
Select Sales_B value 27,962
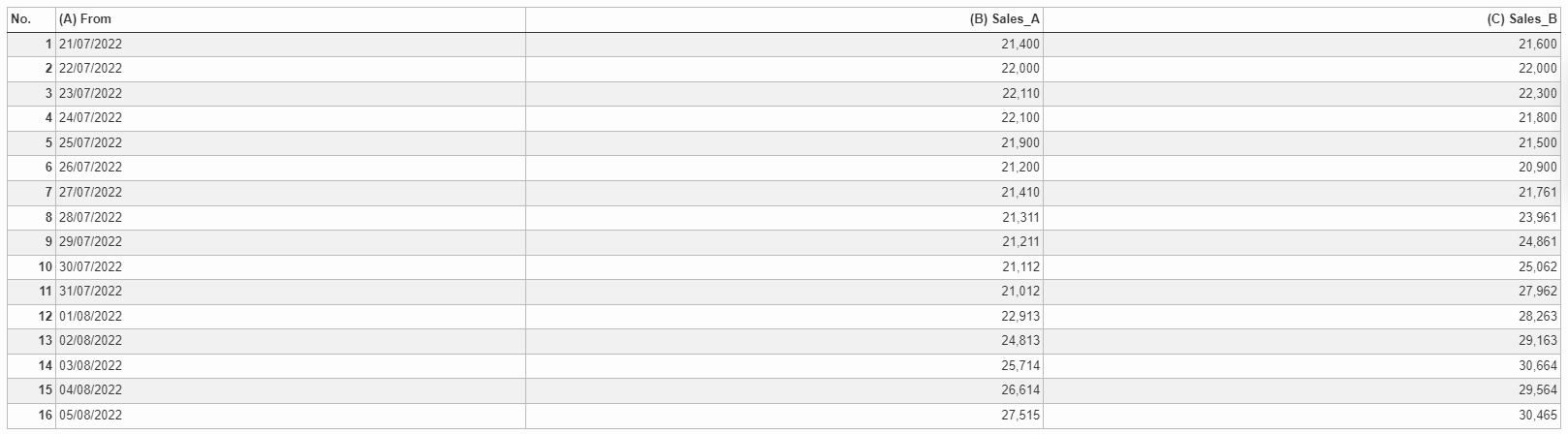point(1301,292)
